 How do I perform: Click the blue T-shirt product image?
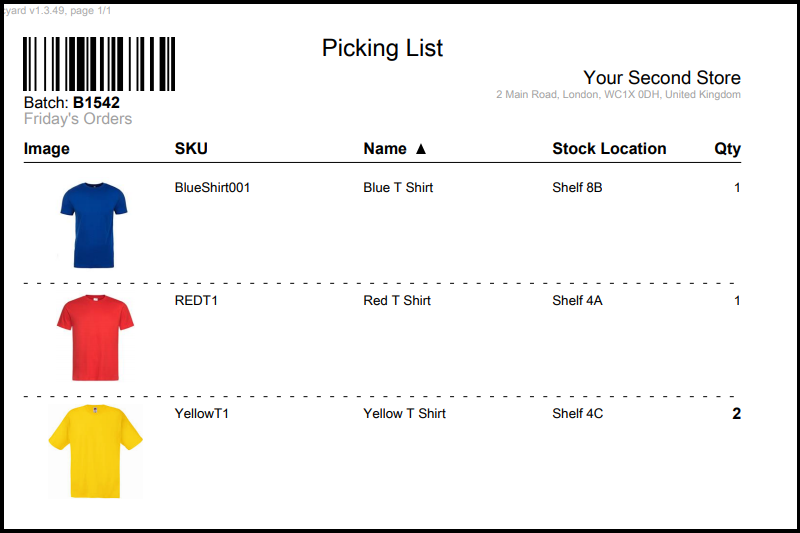(94, 224)
